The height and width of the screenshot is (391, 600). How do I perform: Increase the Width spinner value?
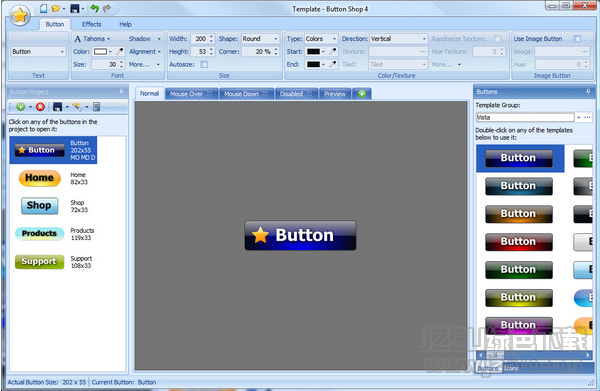click(x=211, y=36)
